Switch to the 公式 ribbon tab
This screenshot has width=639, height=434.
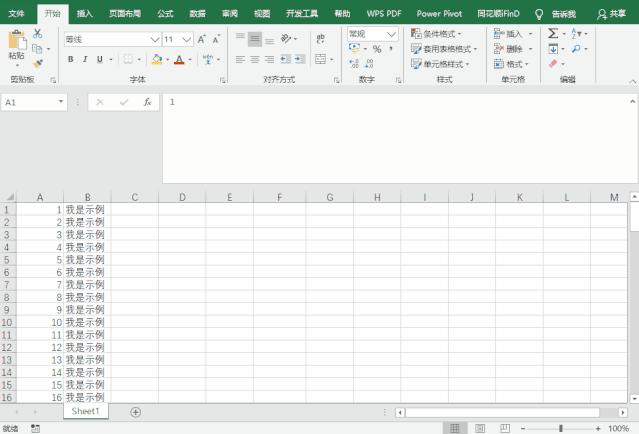coord(165,13)
